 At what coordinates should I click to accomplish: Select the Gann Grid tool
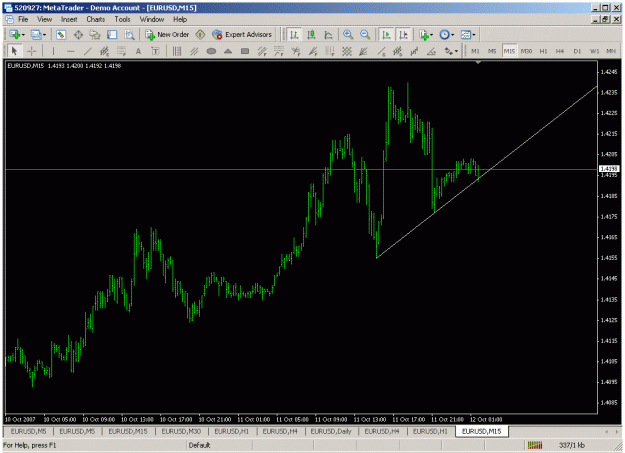pos(347,51)
